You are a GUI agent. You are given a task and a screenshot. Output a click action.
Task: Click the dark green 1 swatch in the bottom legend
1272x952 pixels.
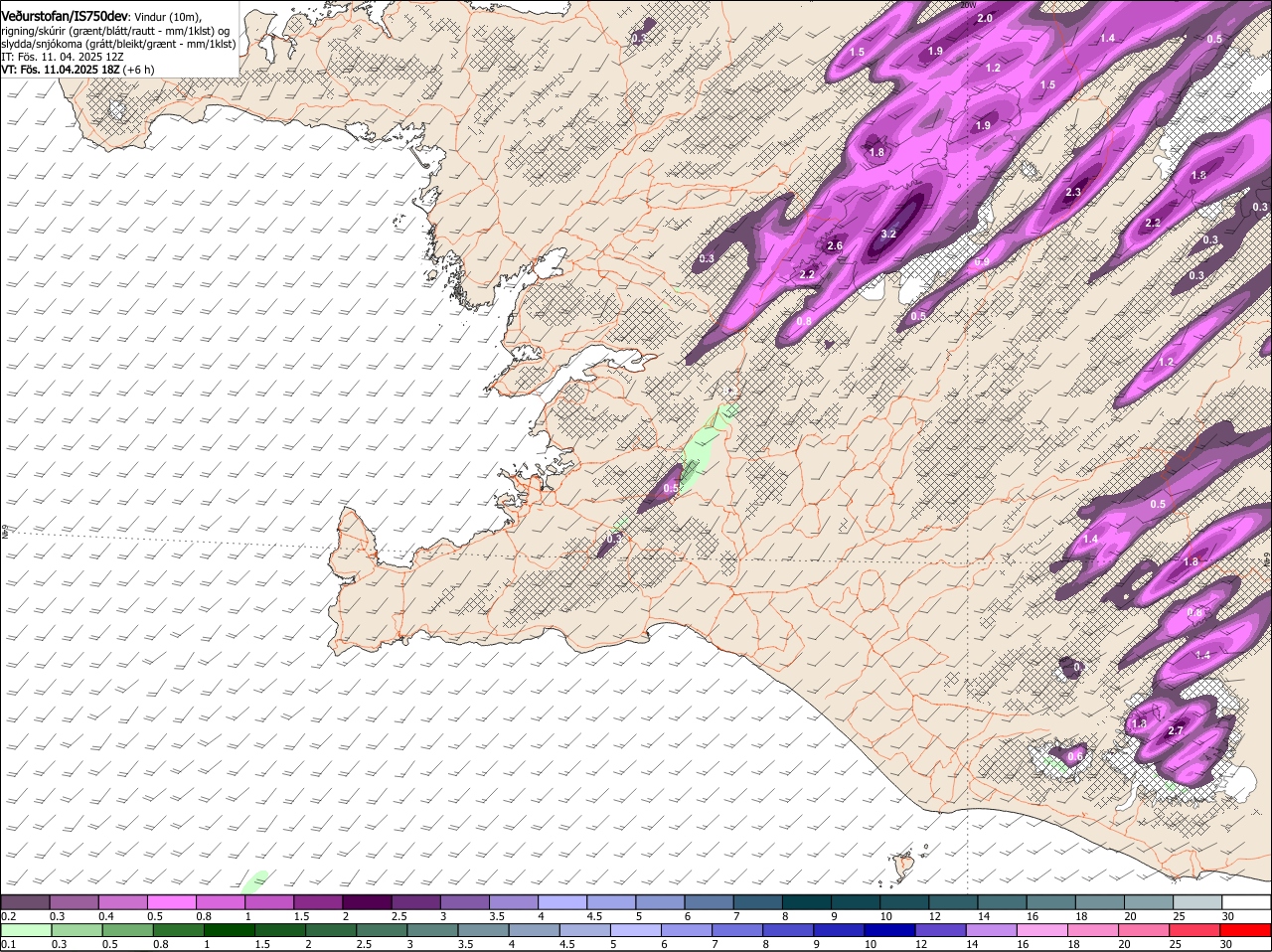[230, 931]
